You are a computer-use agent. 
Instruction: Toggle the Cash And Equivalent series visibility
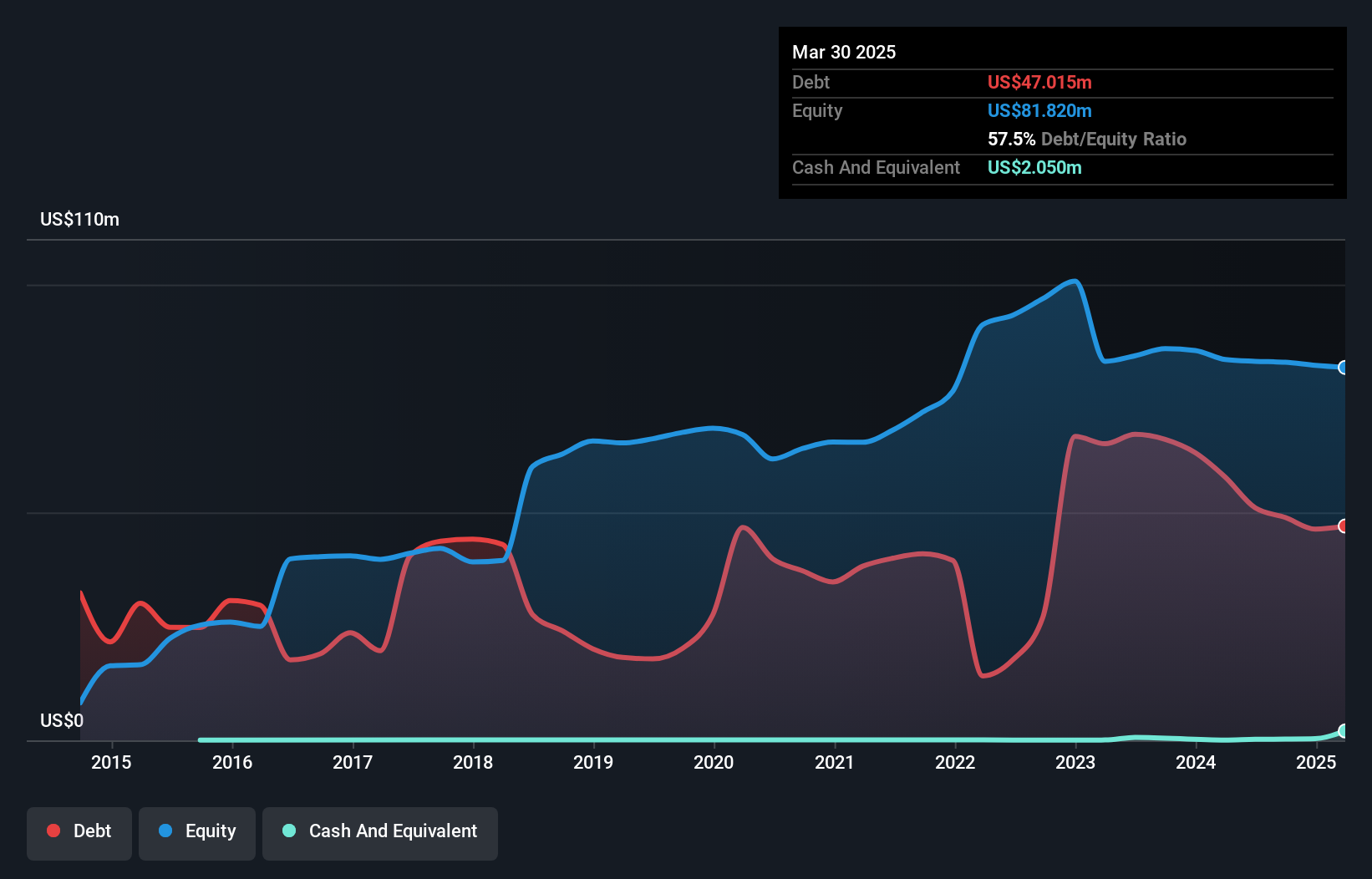(380, 832)
